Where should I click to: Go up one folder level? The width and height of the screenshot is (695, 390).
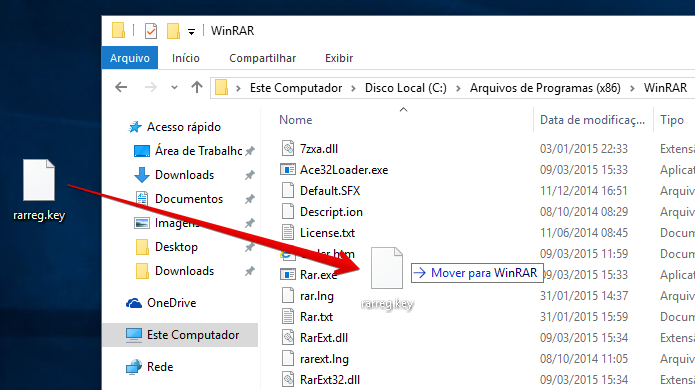(197, 87)
